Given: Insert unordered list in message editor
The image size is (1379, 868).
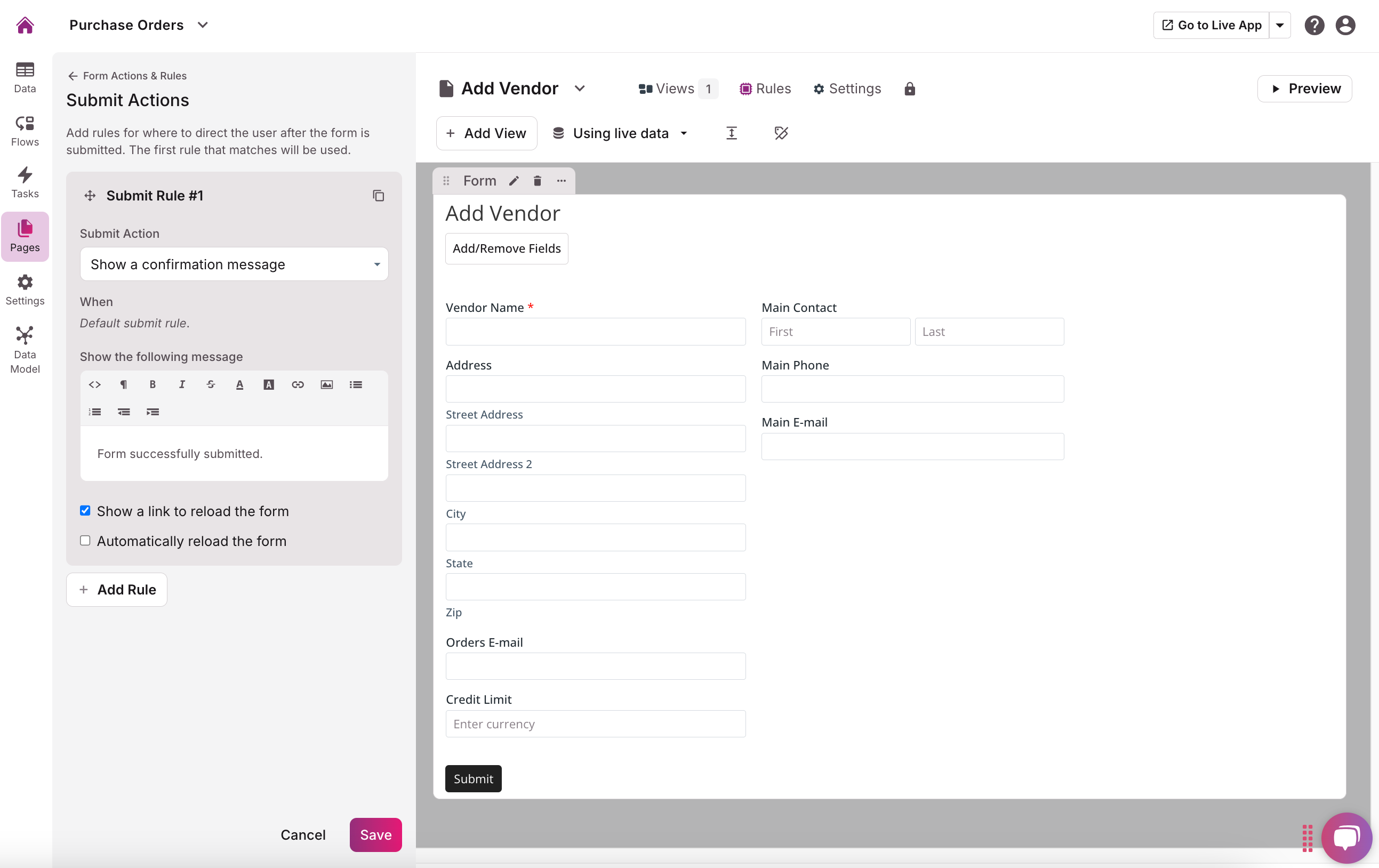Looking at the screenshot, I should tap(356, 385).
